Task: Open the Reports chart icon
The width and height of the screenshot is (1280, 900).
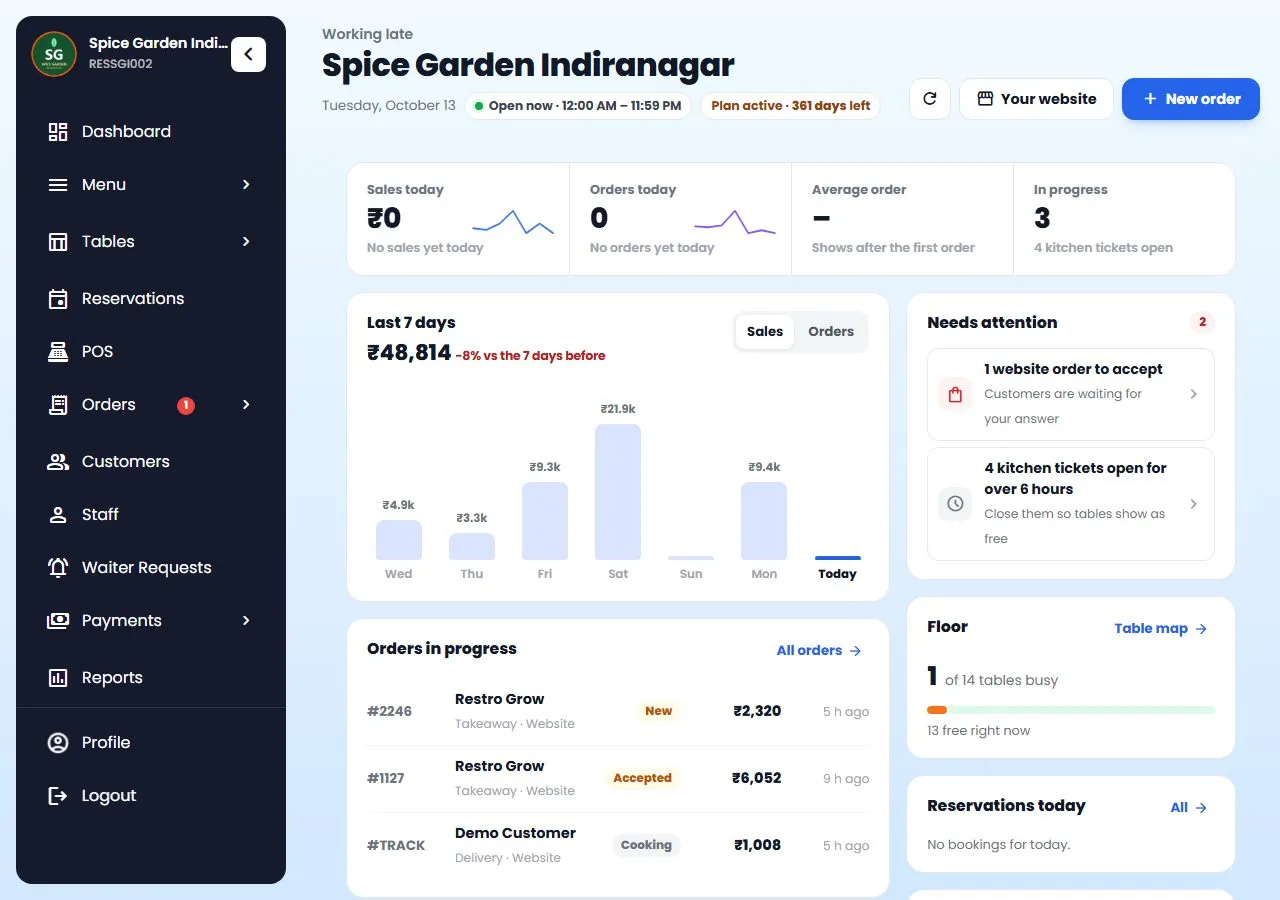Action: coord(58,677)
